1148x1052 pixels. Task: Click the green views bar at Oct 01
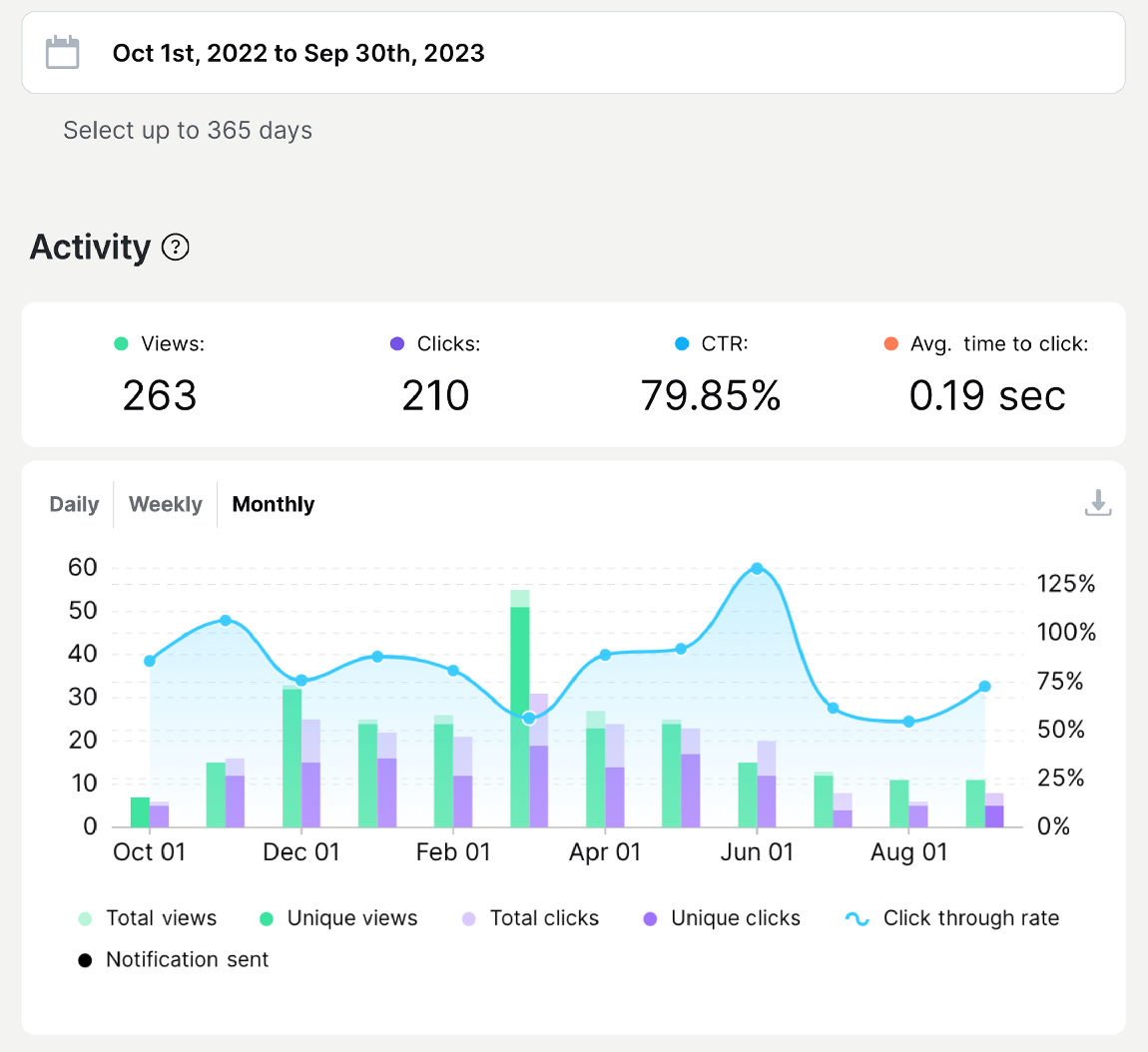coord(140,811)
